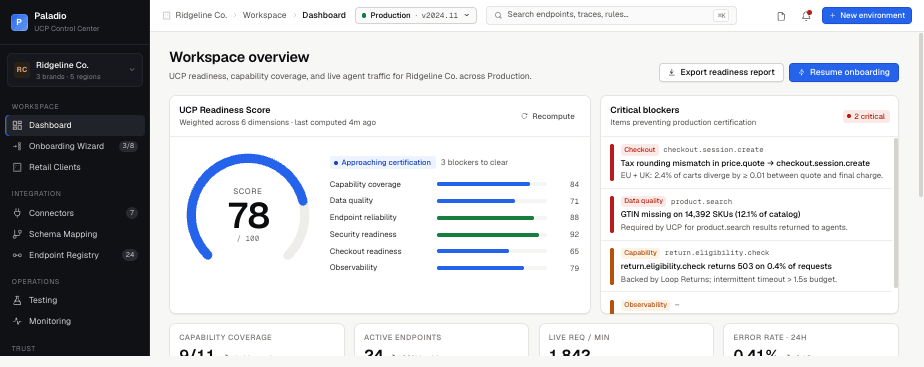The height and width of the screenshot is (367, 924).
Task: Open the Onboarding Wizard page
Action: point(75,146)
